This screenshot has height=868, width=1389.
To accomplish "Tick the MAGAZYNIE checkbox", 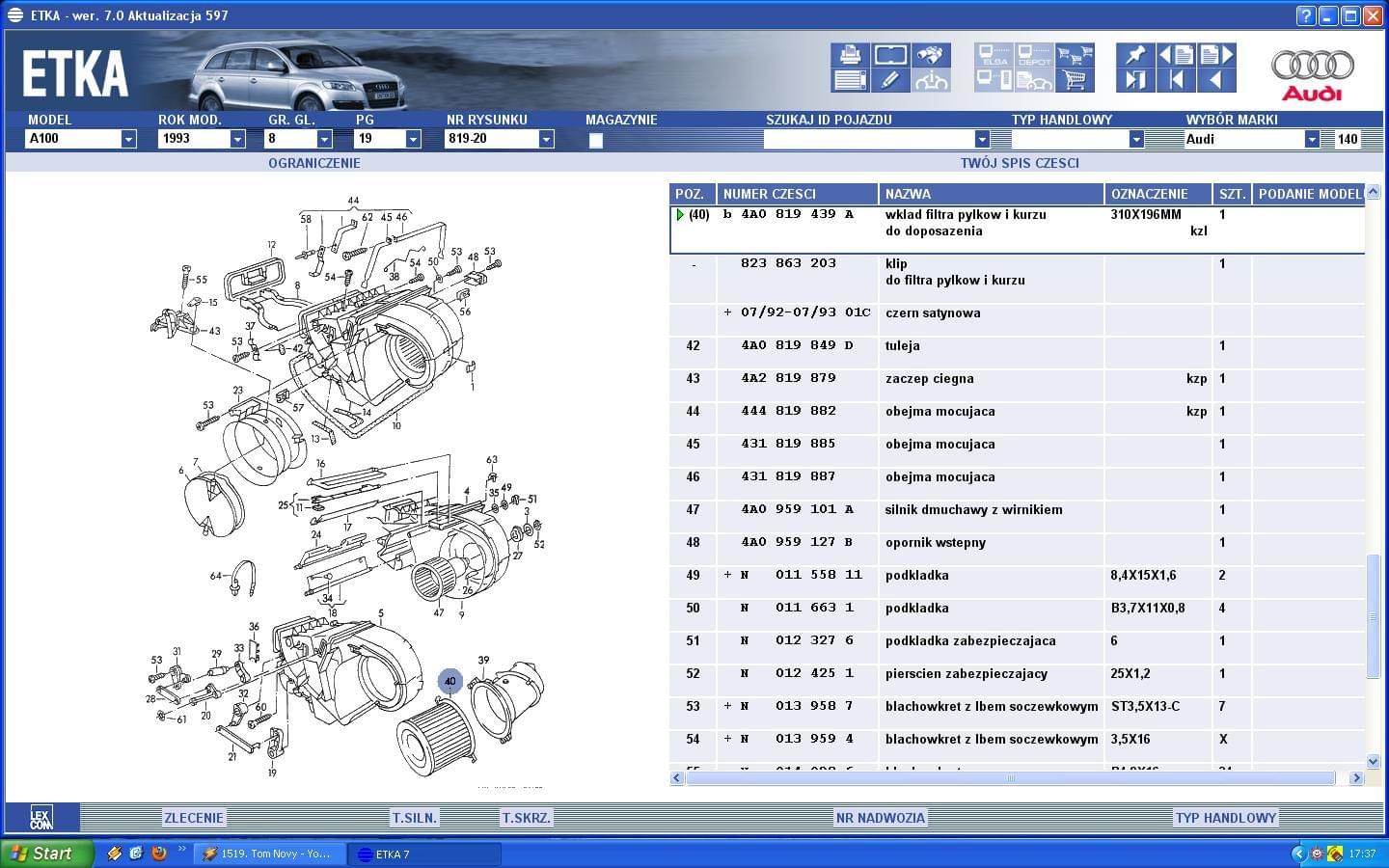I will [x=596, y=140].
